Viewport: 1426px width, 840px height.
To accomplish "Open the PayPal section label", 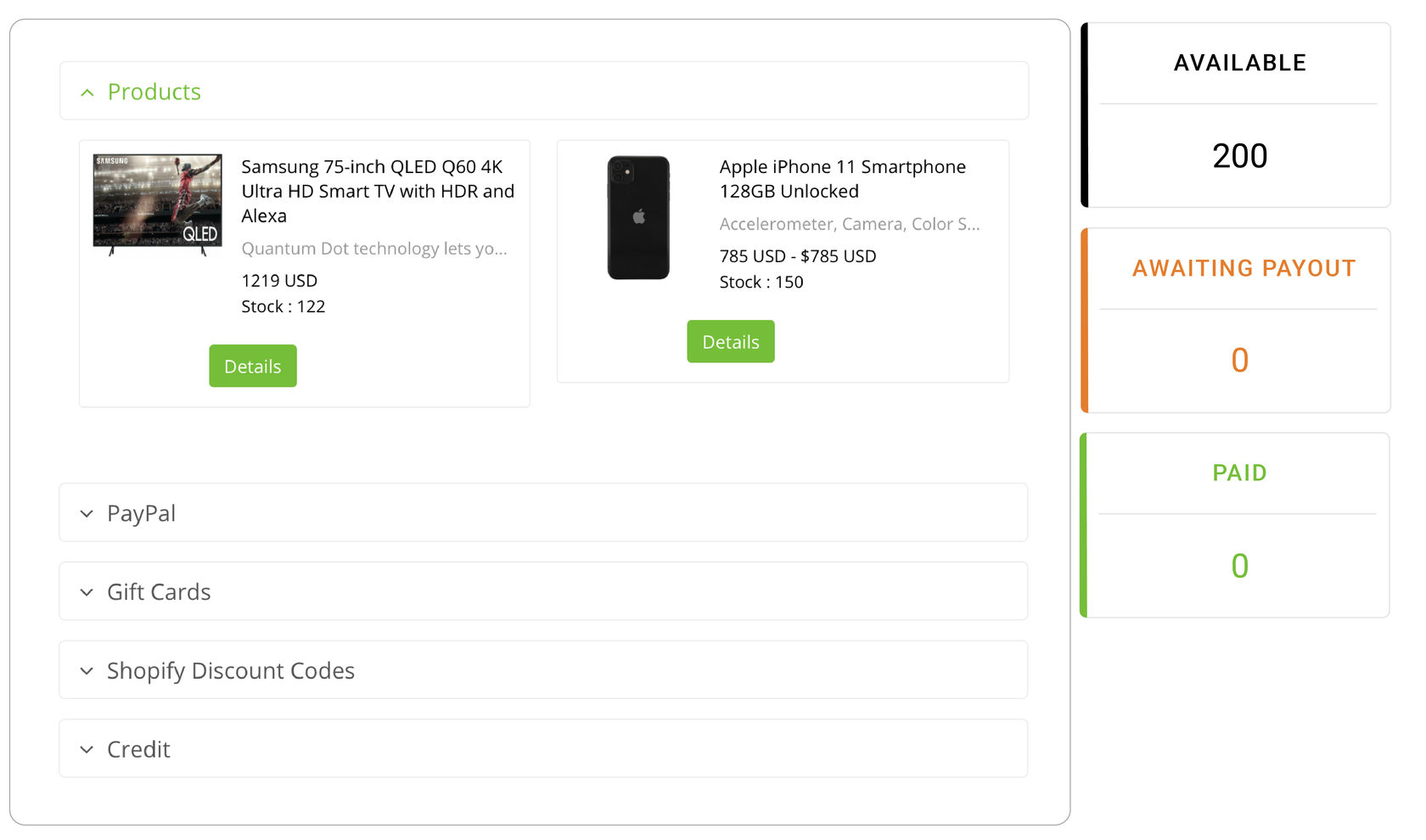I will 141,513.
